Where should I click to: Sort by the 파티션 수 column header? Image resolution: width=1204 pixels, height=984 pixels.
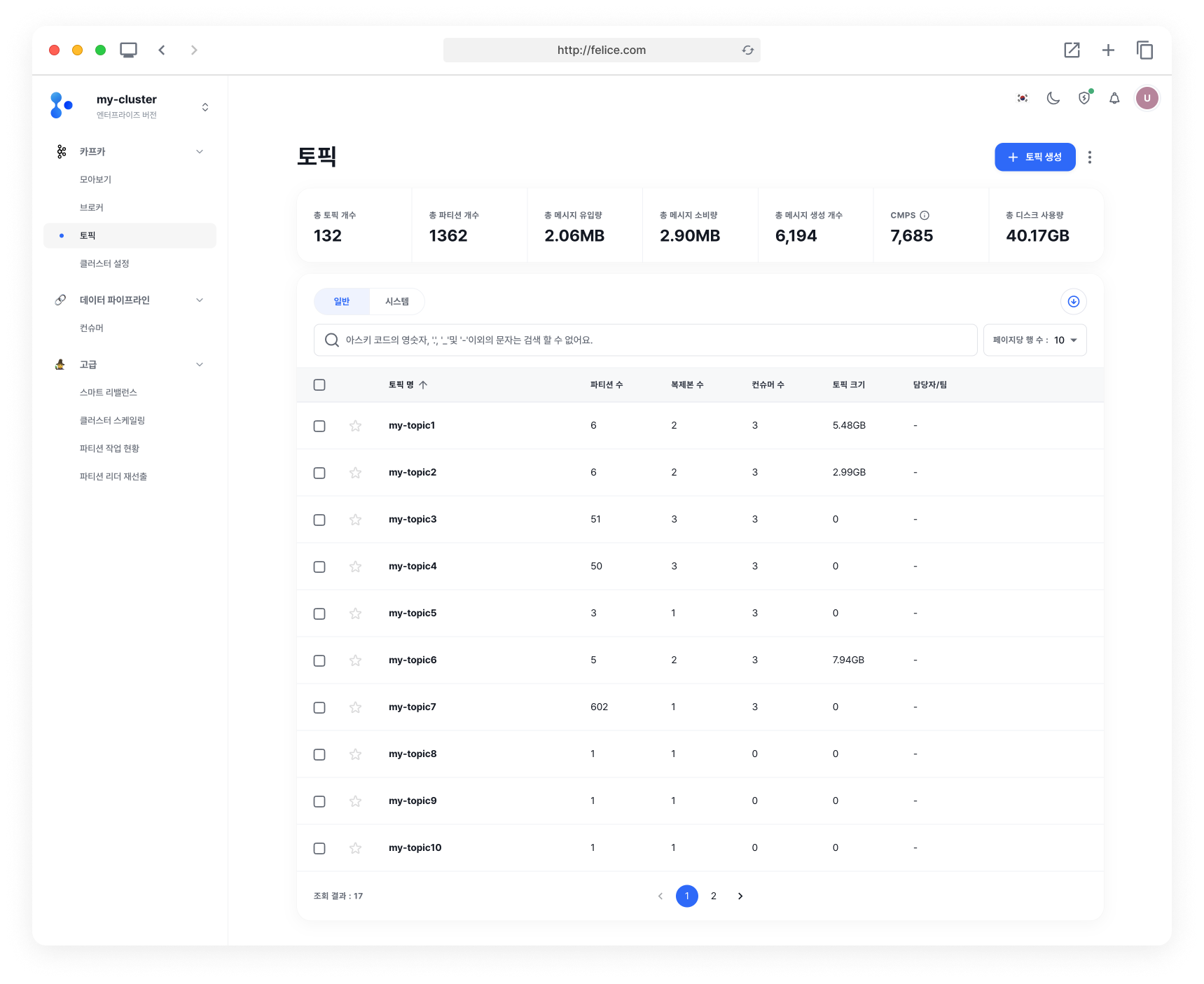[607, 384]
